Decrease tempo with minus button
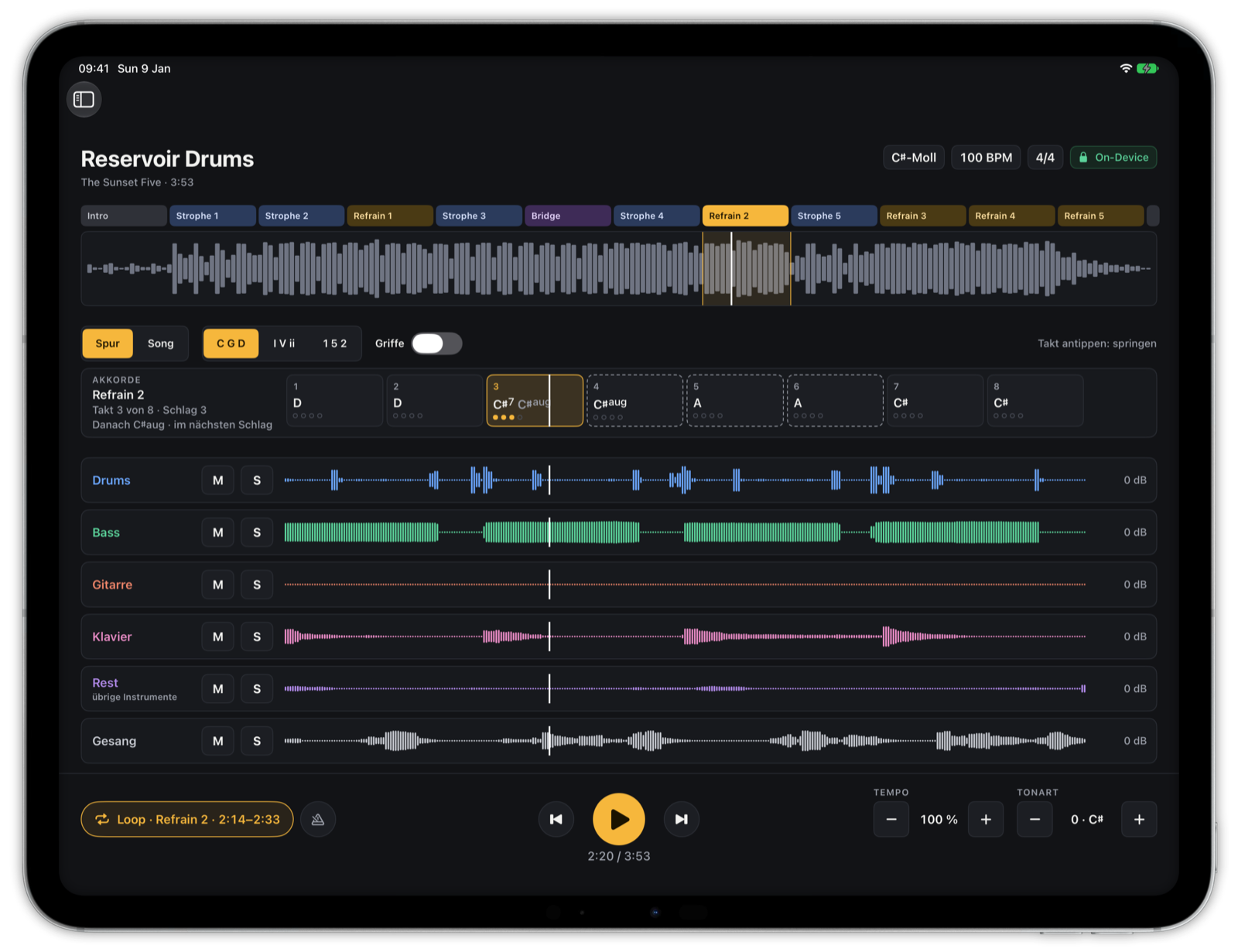This screenshot has width=1238, height=952. (x=891, y=819)
